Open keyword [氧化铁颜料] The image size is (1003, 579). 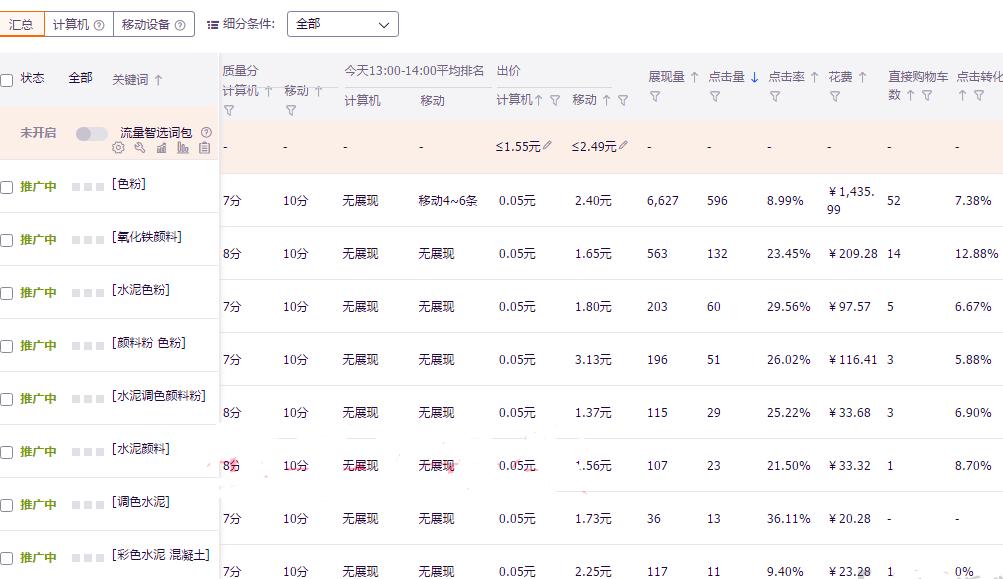click(147, 237)
